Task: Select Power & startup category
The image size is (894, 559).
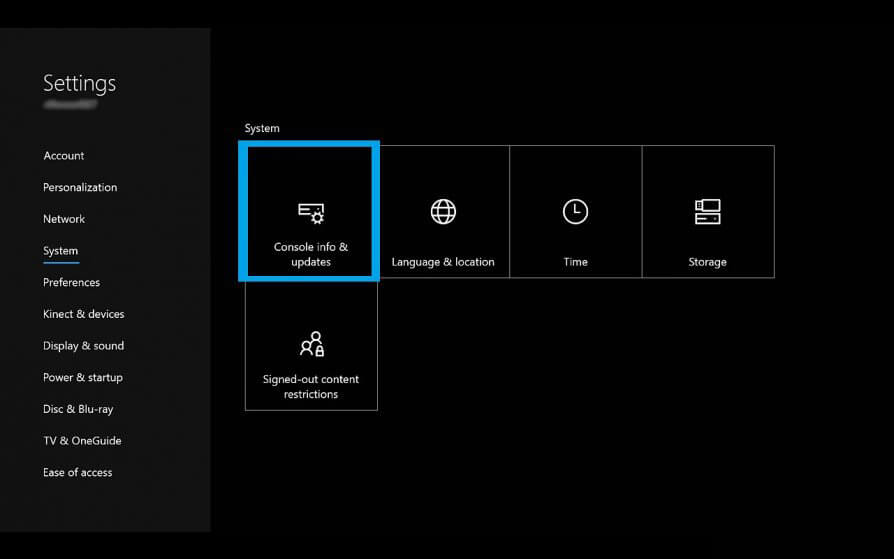Action: tap(83, 378)
